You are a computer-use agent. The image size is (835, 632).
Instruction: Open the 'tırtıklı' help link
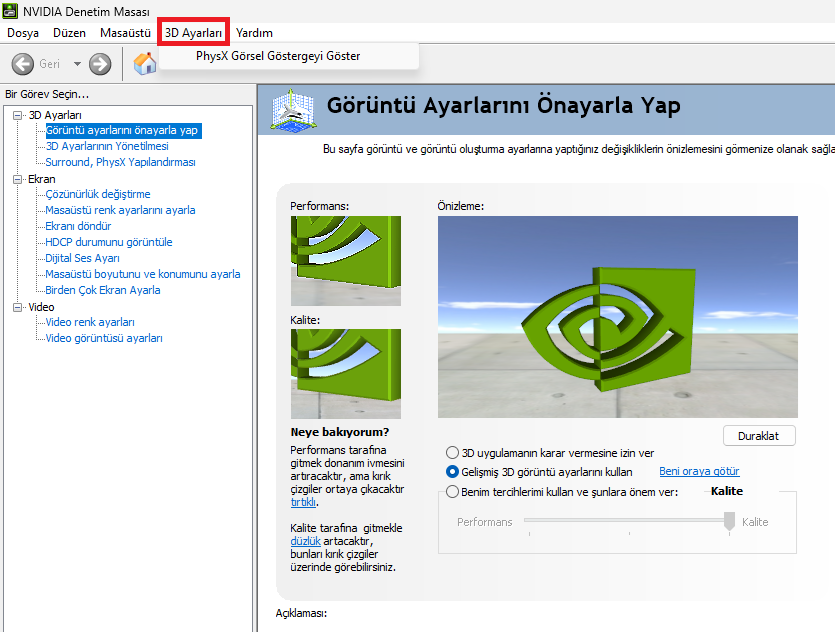tap(304, 502)
